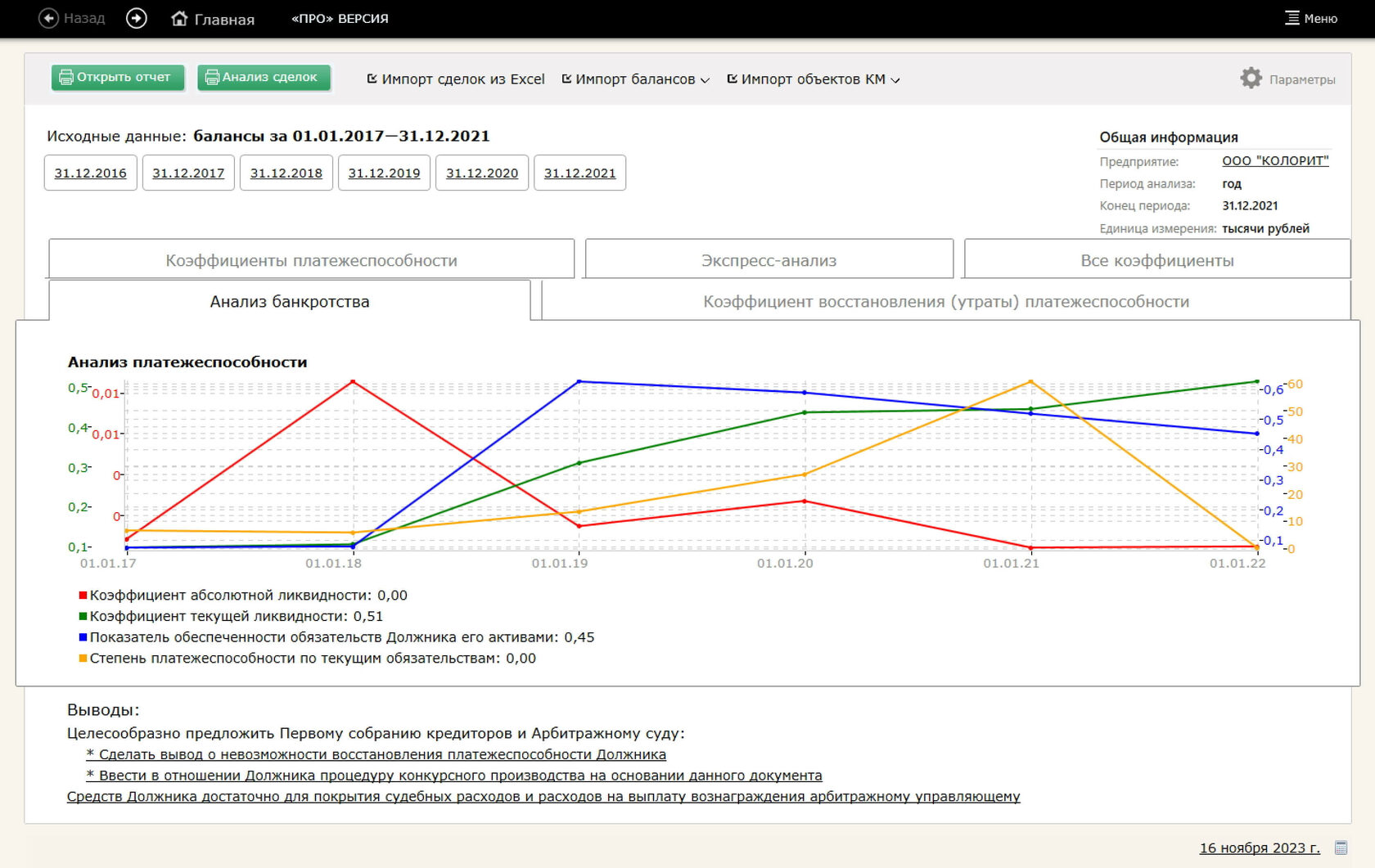
Task: Click the import icon beside Импорт сделок из Excel
Action: coord(372,79)
